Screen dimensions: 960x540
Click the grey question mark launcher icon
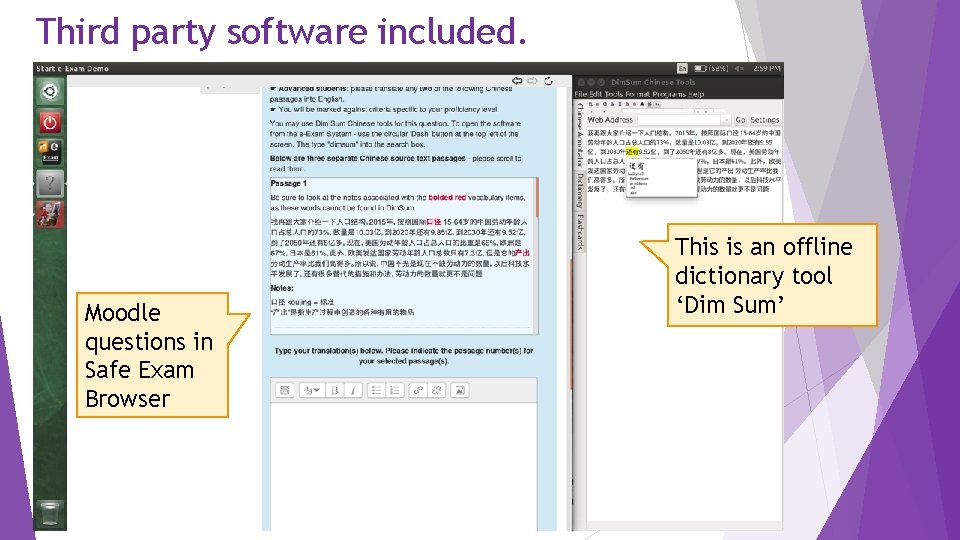tap(50, 182)
